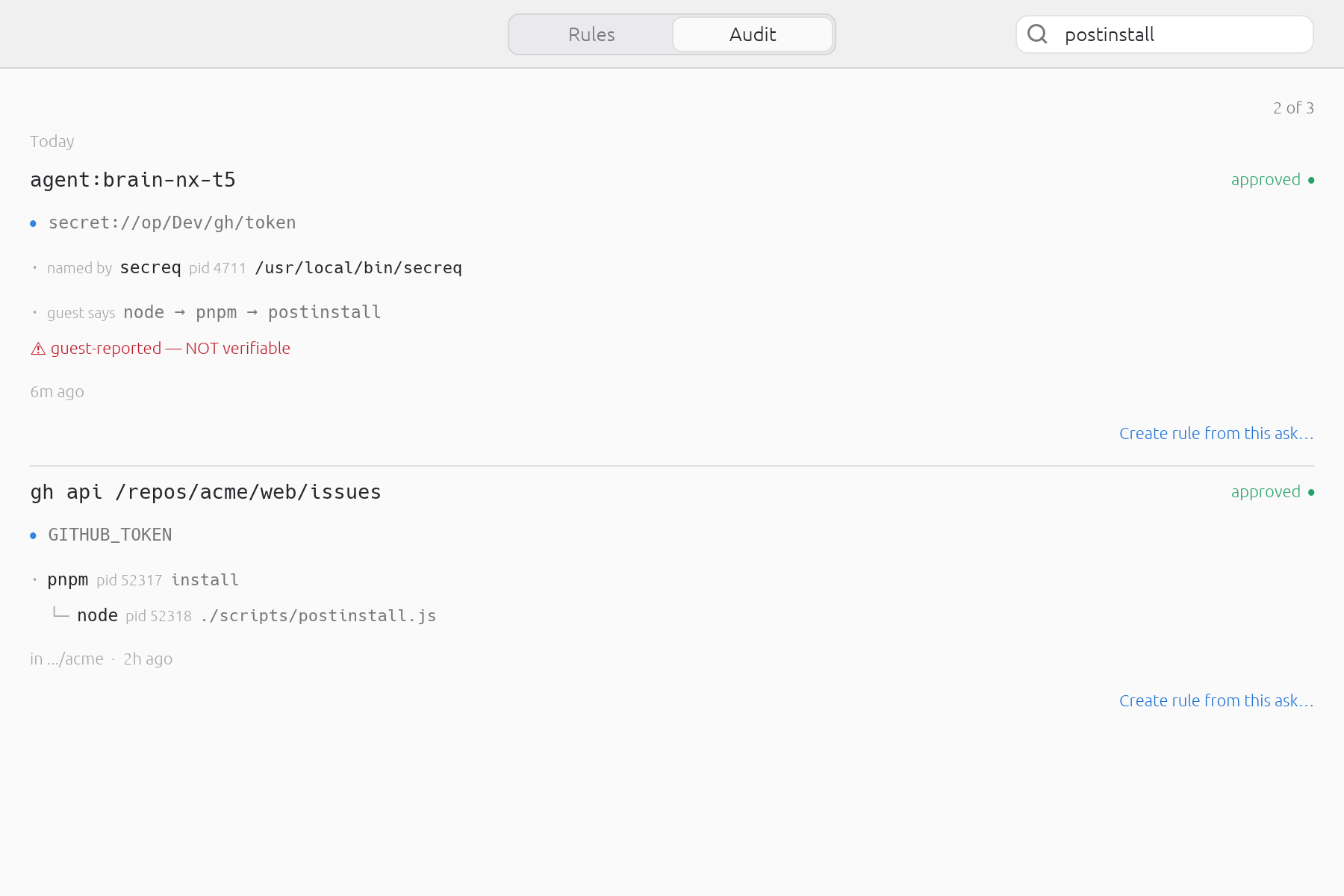This screenshot has height=896, width=1344.
Task: Click the /usr/local/bin/secreq path
Action: [x=358, y=267]
